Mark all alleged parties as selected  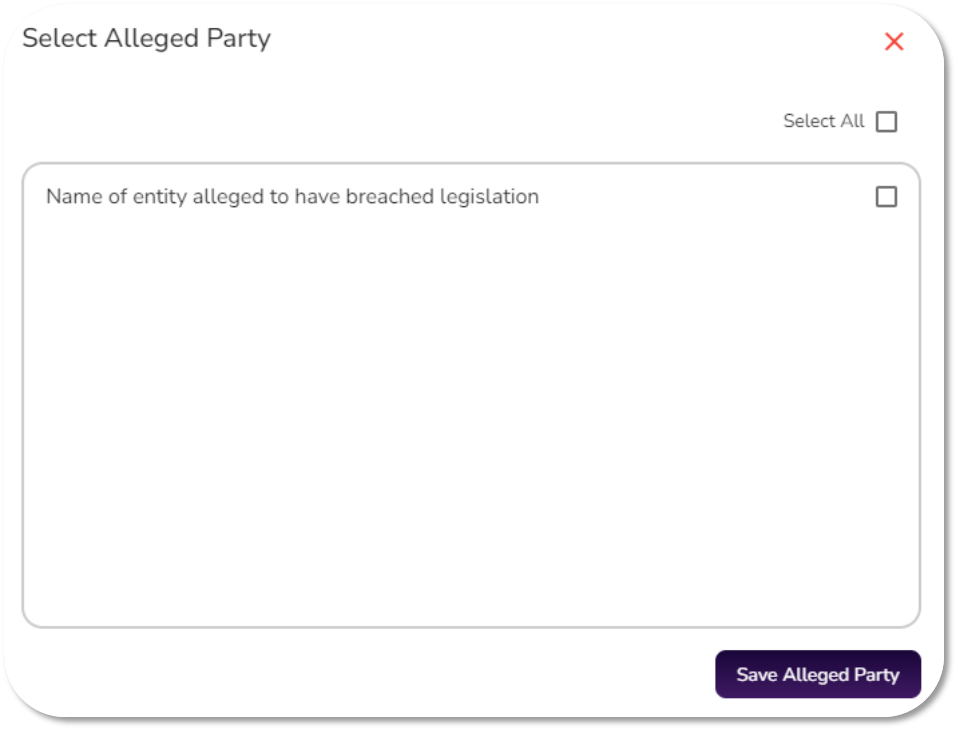(886, 122)
